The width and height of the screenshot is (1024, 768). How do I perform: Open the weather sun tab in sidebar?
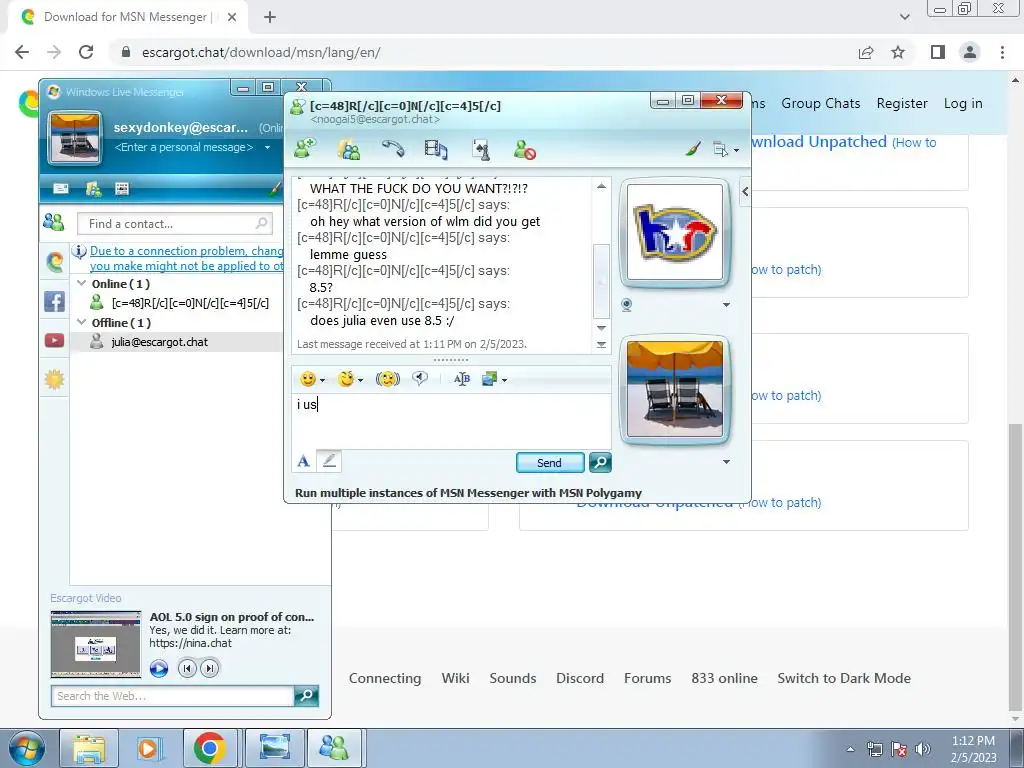(x=55, y=379)
